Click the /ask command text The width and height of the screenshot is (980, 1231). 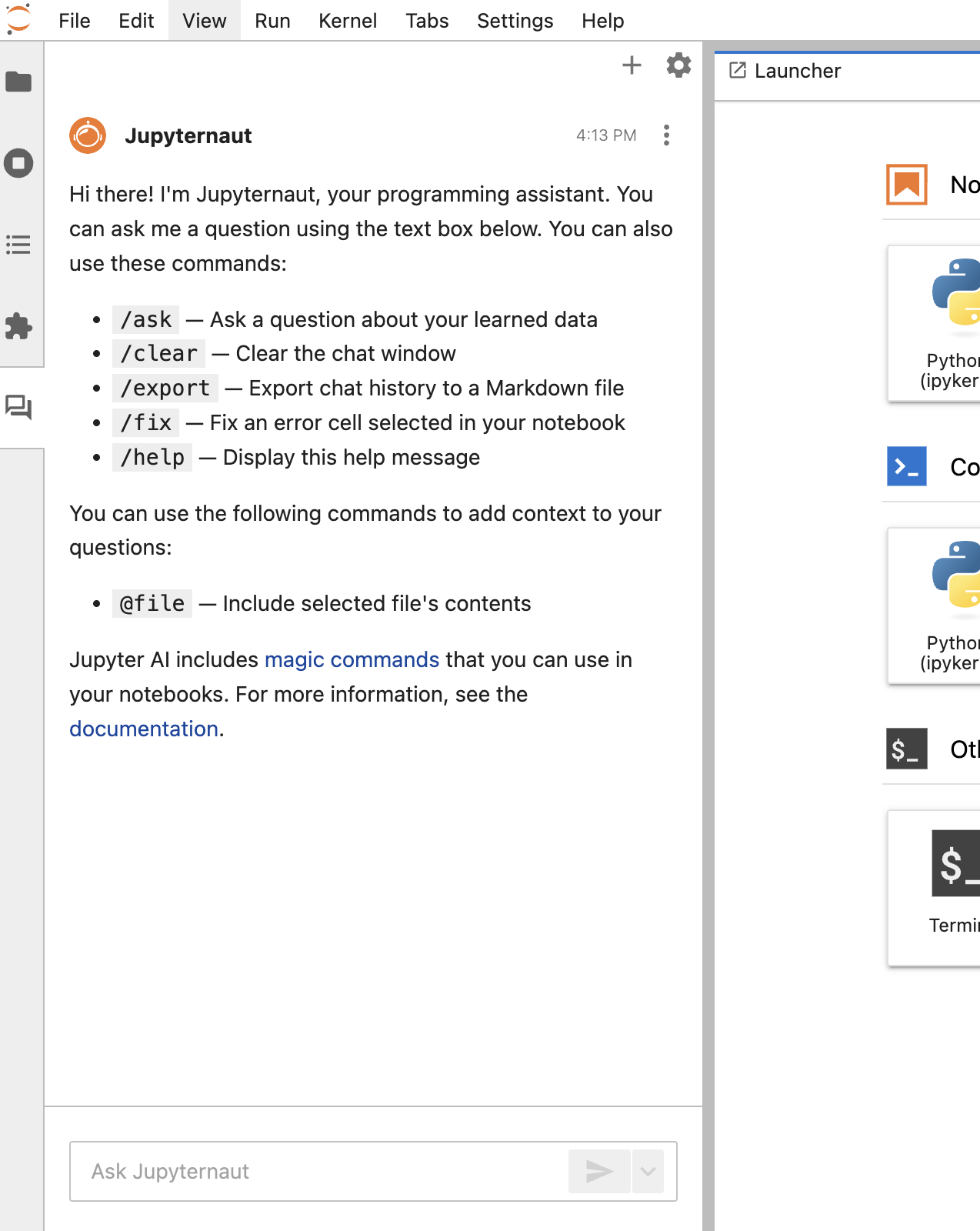click(x=146, y=319)
